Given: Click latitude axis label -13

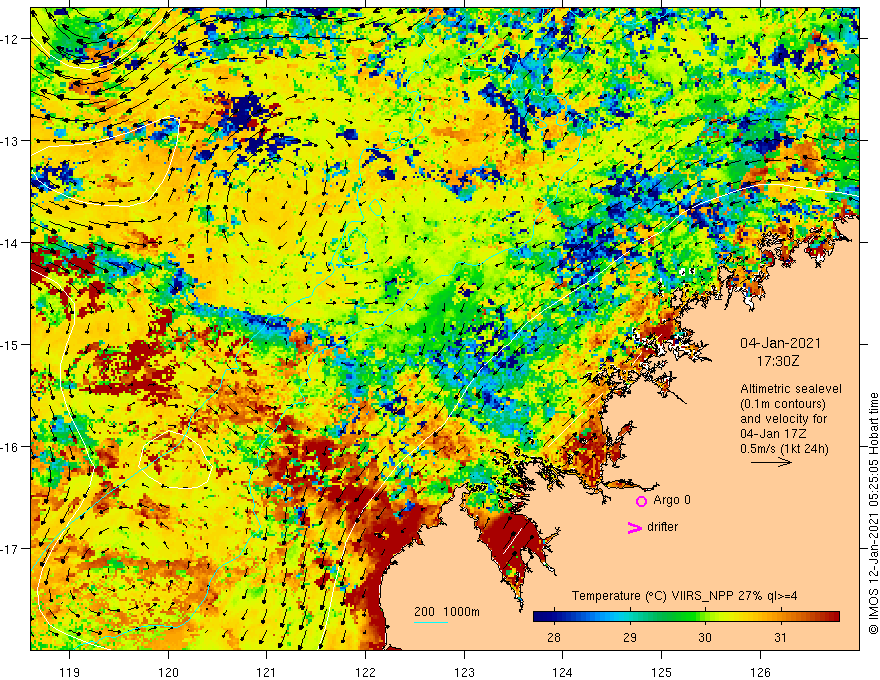Looking at the screenshot, I should [10, 141].
